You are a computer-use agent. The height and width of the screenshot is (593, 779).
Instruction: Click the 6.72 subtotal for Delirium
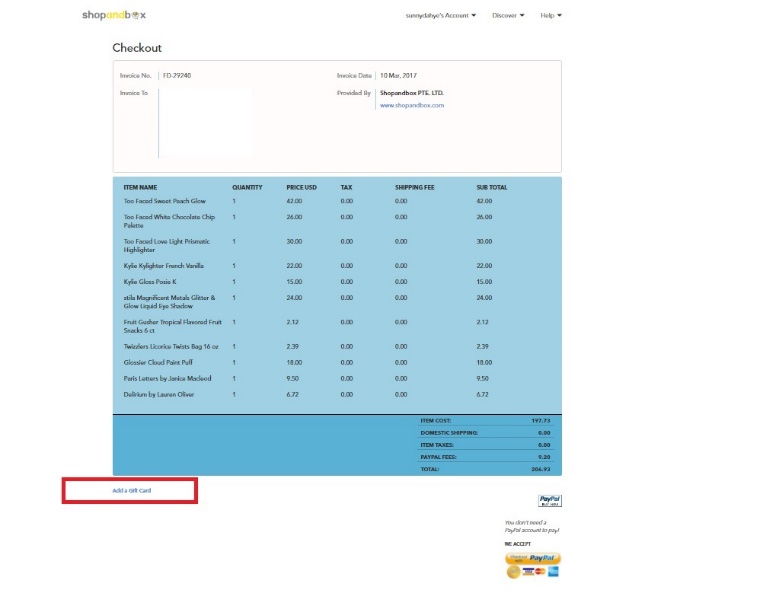tap(482, 394)
